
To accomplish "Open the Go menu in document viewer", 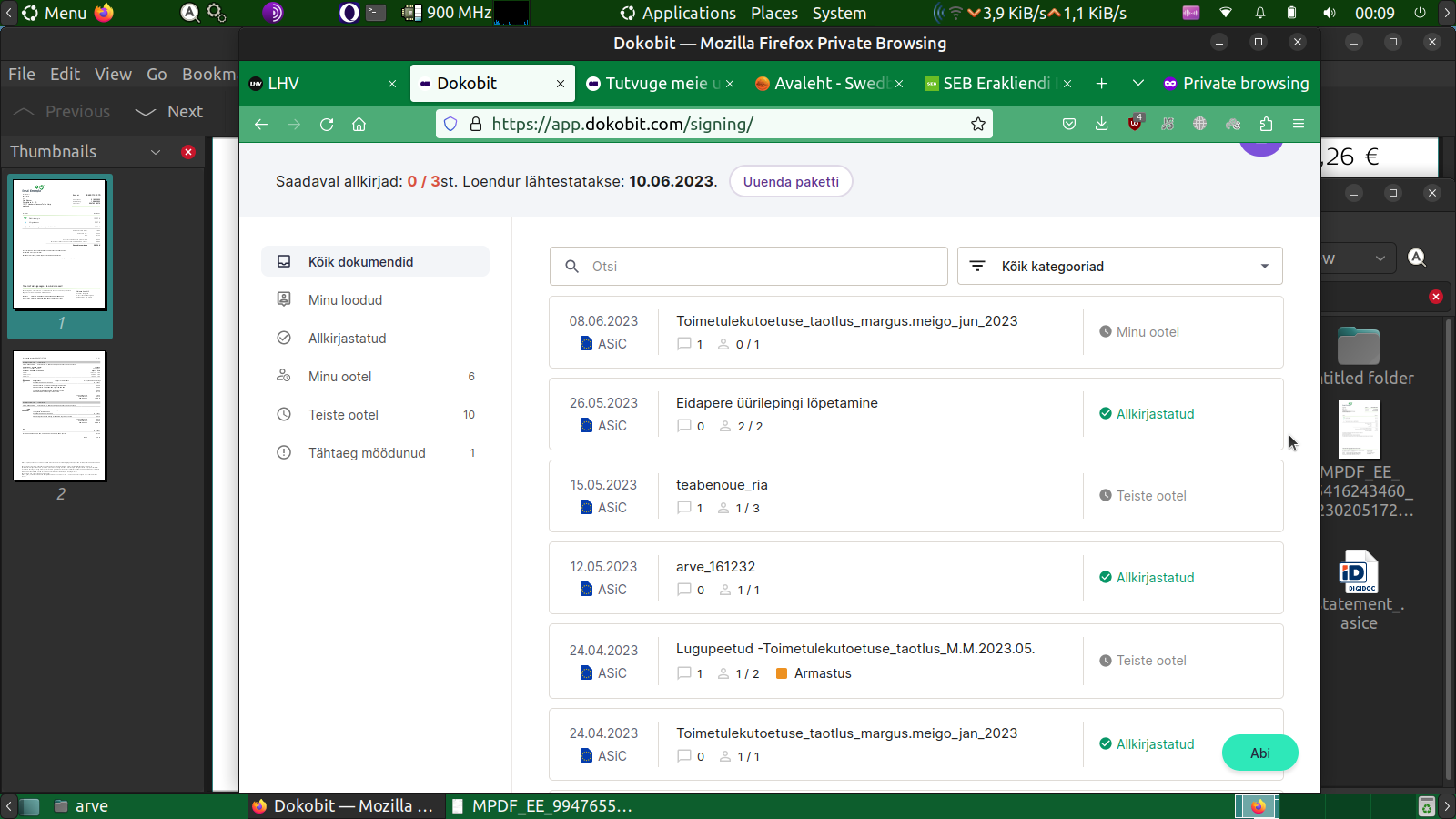I will tap(157, 75).
